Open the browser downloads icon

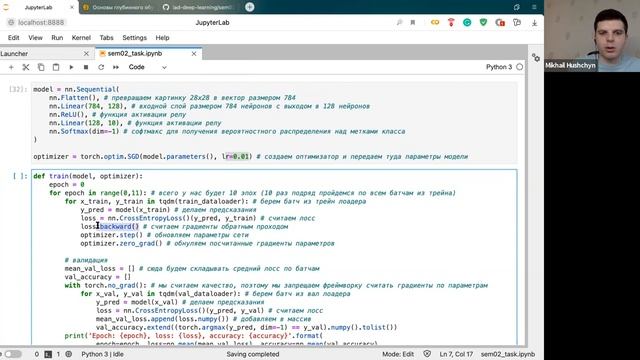pyautogui.click(x=534, y=23)
